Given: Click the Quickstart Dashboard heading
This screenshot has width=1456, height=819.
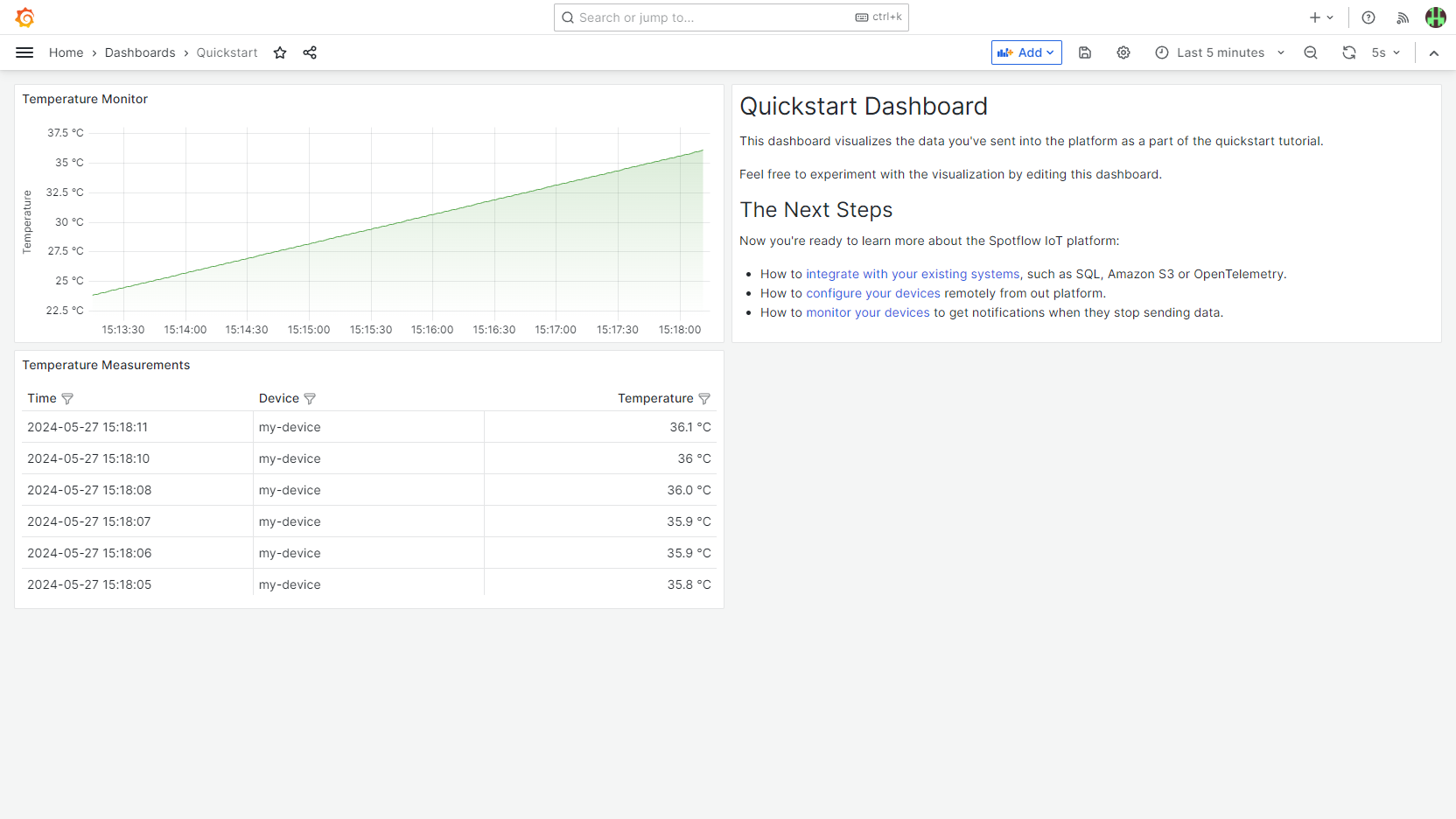Looking at the screenshot, I should click(864, 107).
